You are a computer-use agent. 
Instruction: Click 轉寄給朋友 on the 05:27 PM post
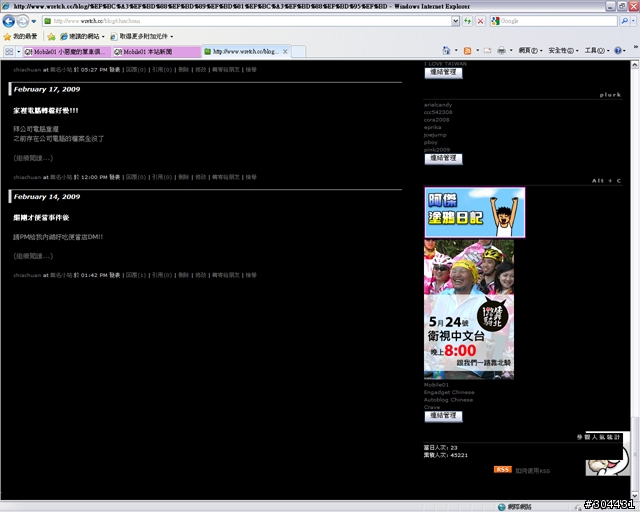click(226, 70)
